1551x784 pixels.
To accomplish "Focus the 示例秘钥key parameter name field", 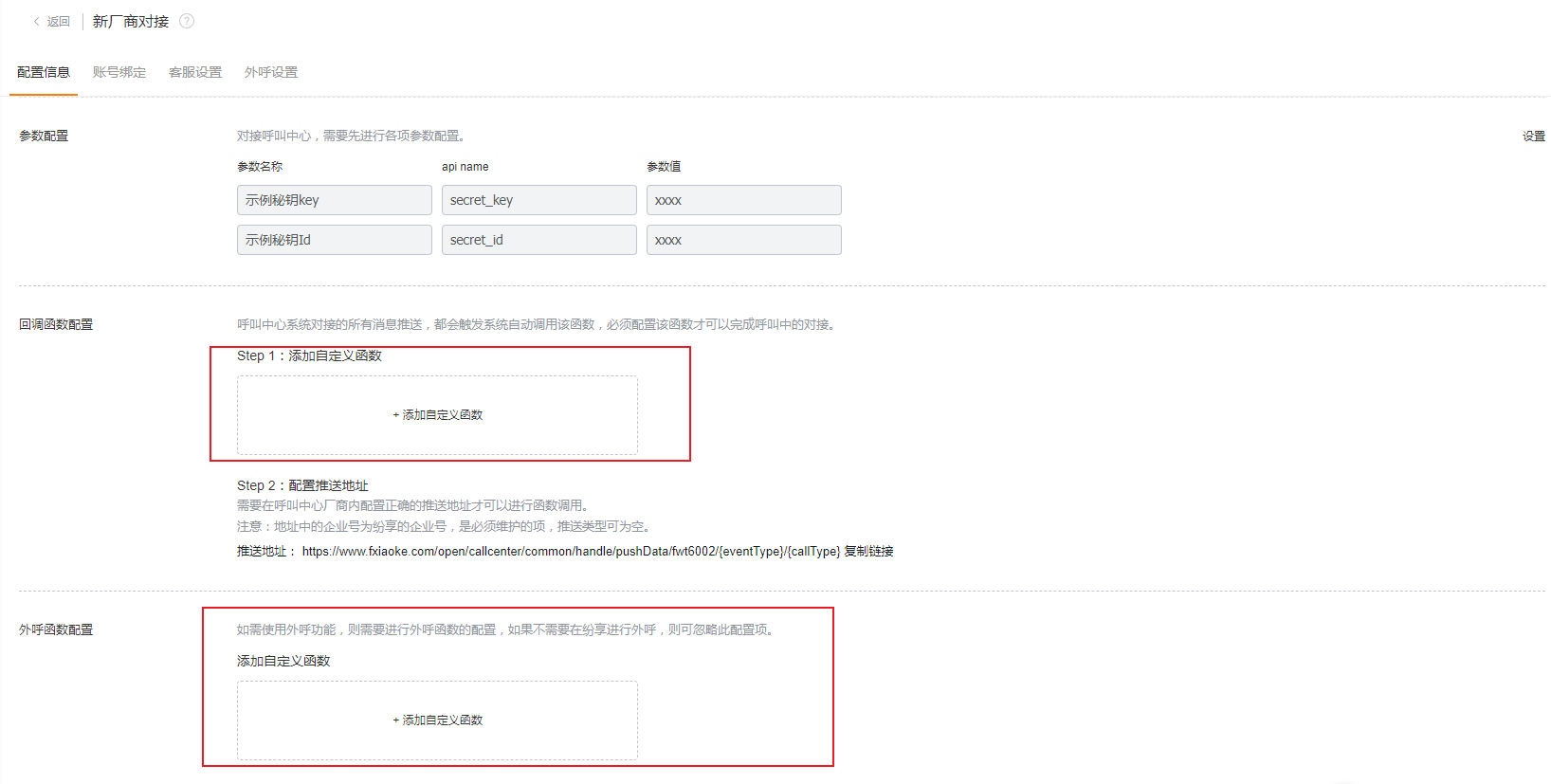I will coord(334,200).
